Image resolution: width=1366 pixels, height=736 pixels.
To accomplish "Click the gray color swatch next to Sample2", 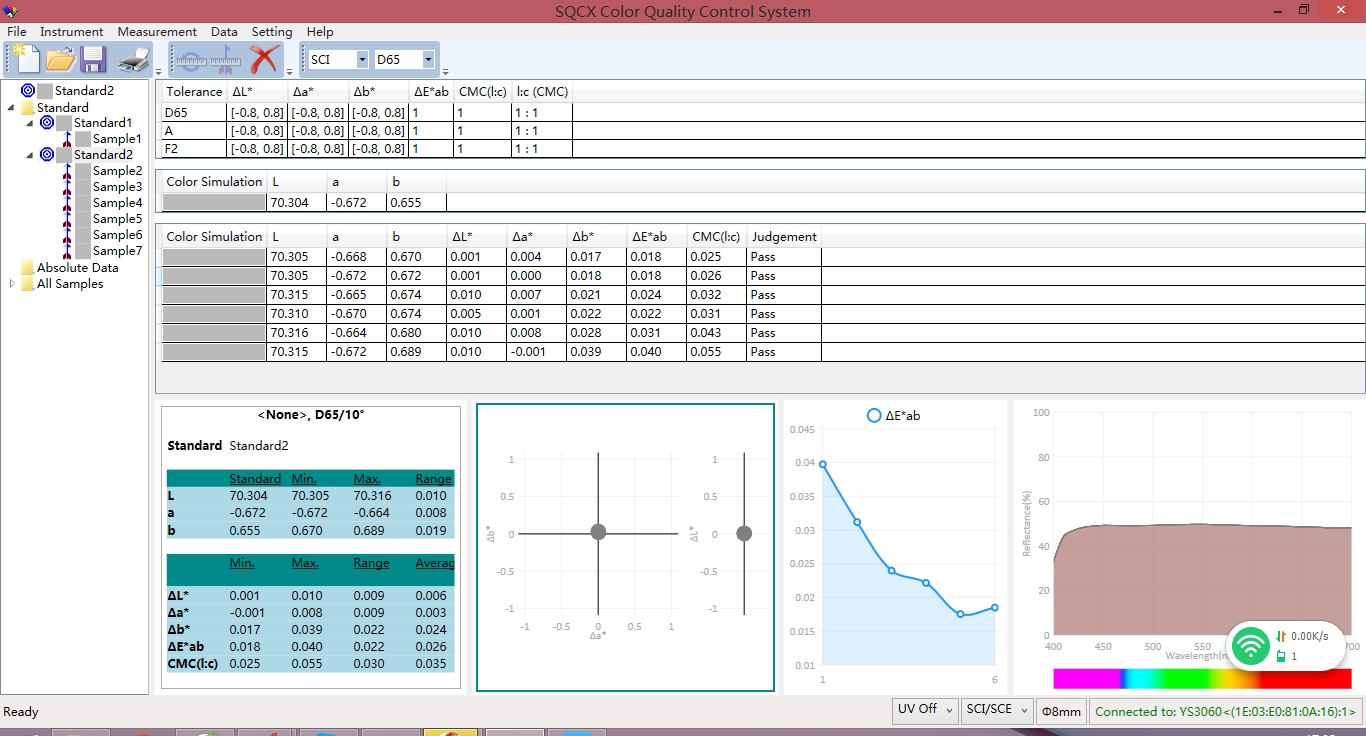I will coord(83,171).
